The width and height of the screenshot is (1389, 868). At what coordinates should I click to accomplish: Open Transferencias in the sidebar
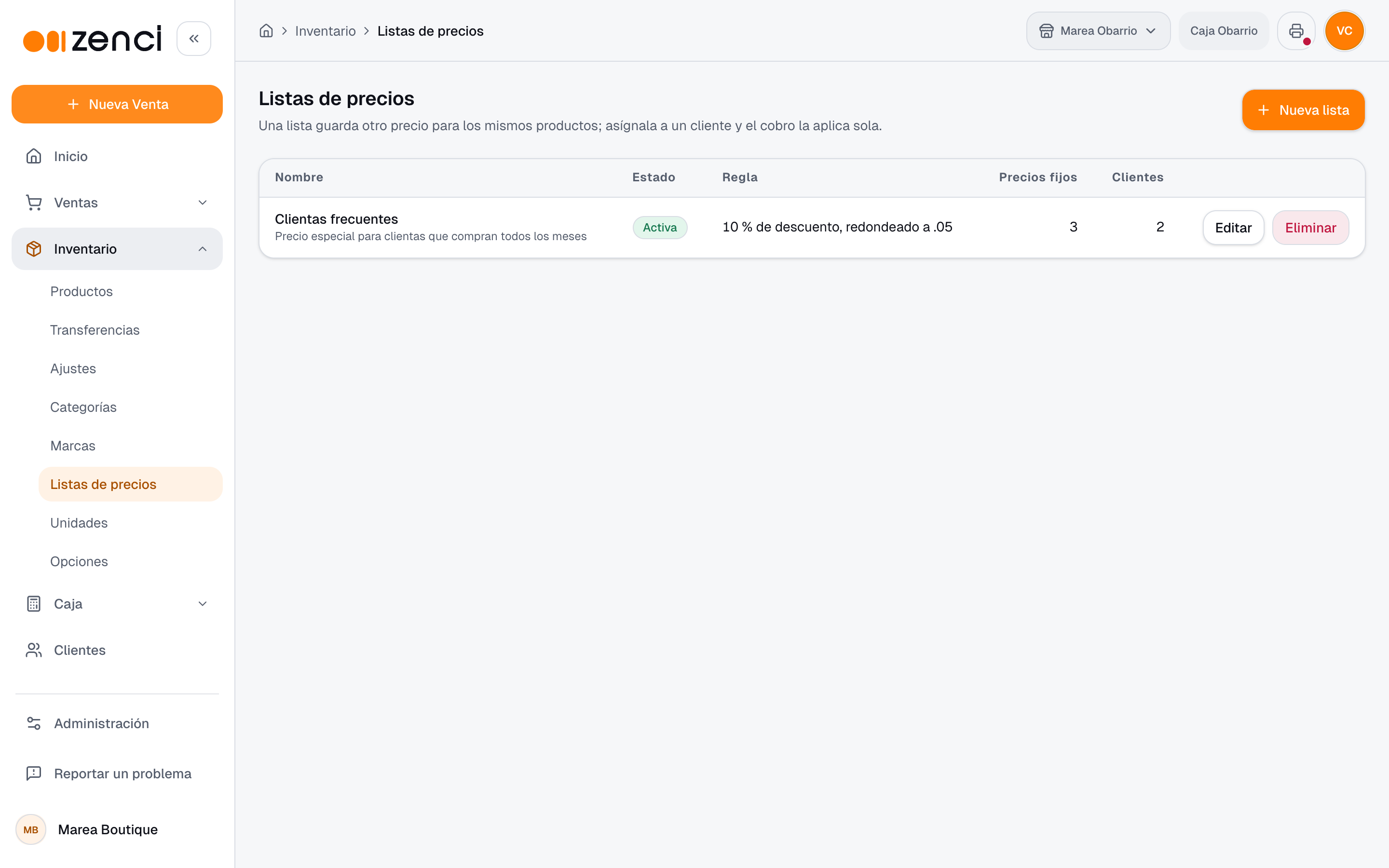tap(130, 330)
